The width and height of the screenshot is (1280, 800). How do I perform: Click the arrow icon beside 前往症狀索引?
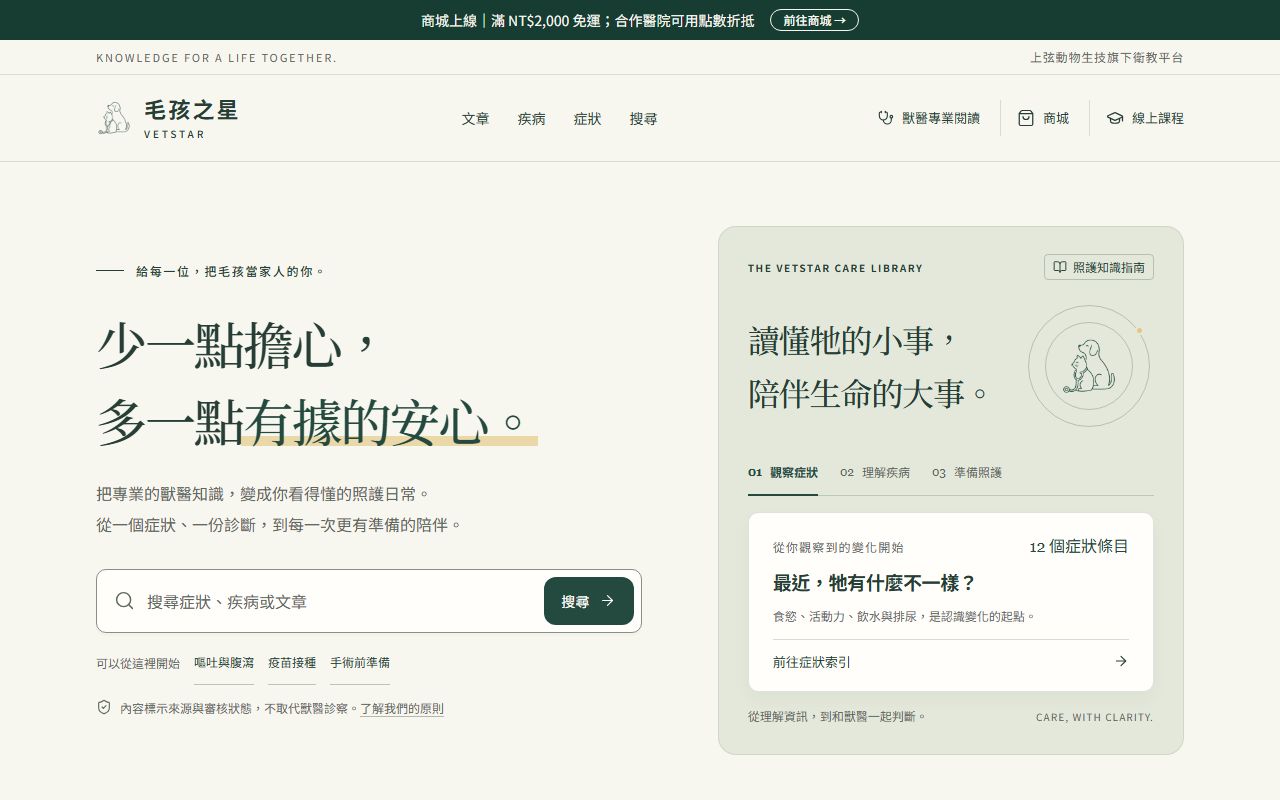coord(1121,661)
